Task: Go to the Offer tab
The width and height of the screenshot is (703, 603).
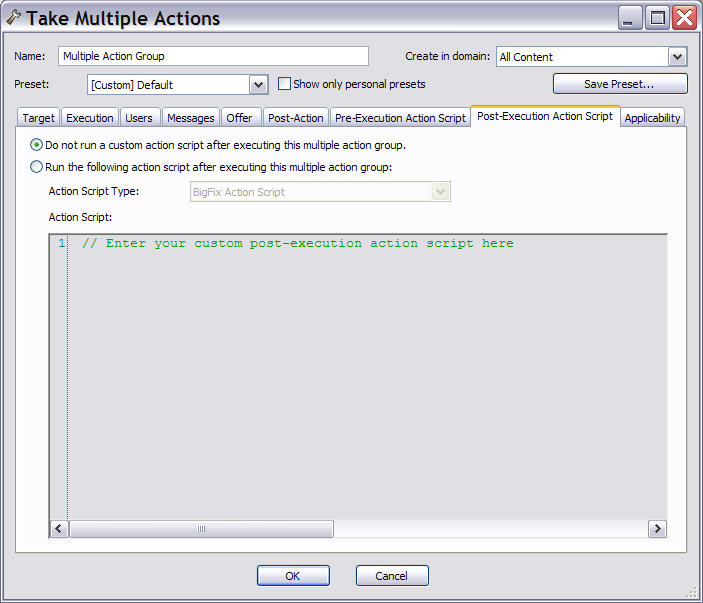Action: coord(239,118)
